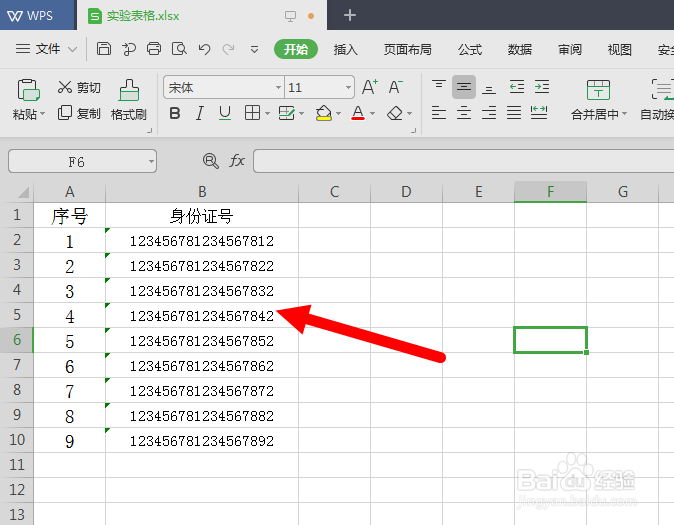Expand the borders dropdown arrow
Viewport: 674px width, 525px height.
(x=267, y=114)
